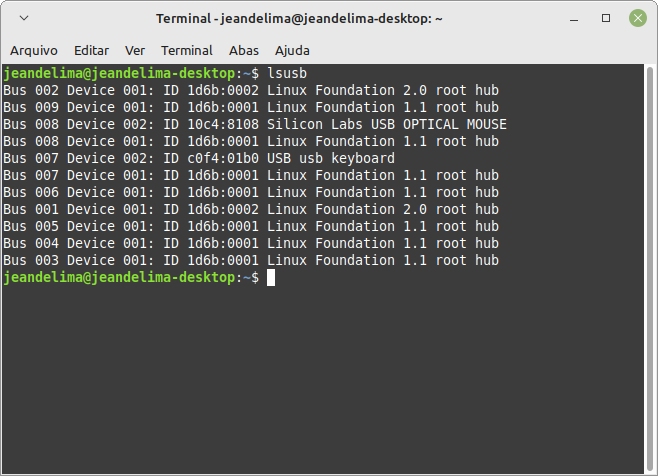Open the Ver menu
This screenshot has width=658, height=476.
point(135,50)
